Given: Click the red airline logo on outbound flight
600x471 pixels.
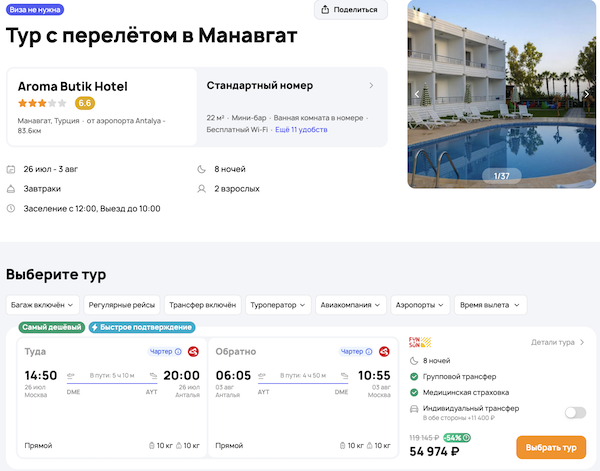Looking at the screenshot, I should click(193, 352).
